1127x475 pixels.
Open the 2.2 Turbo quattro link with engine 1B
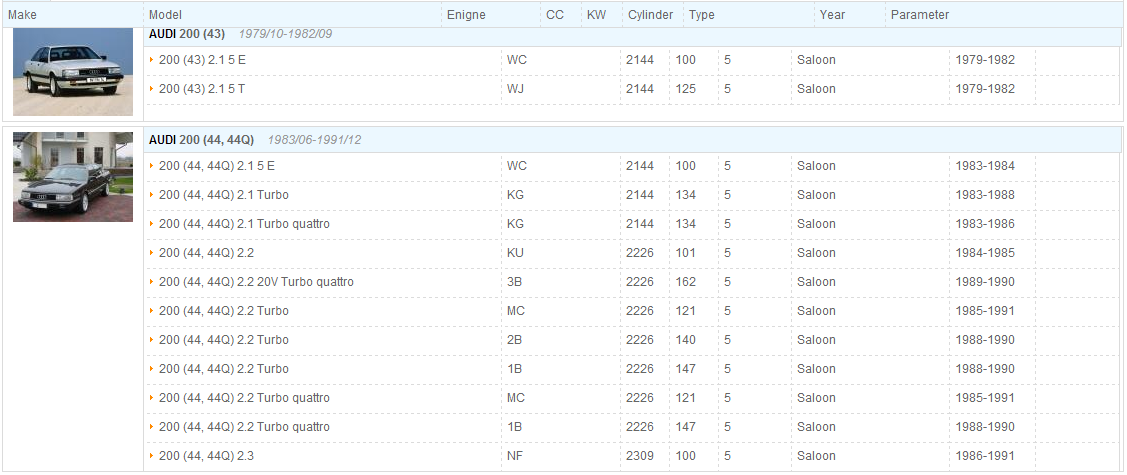tap(244, 427)
